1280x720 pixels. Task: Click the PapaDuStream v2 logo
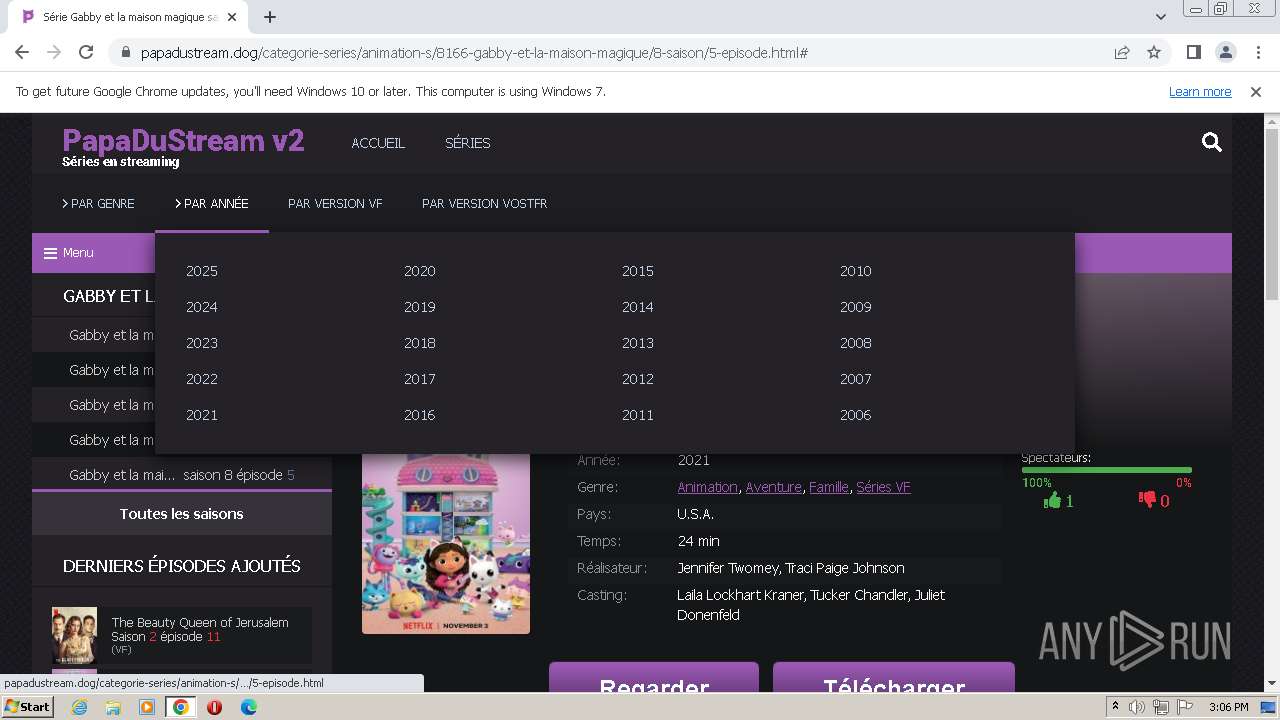[183, 141]
